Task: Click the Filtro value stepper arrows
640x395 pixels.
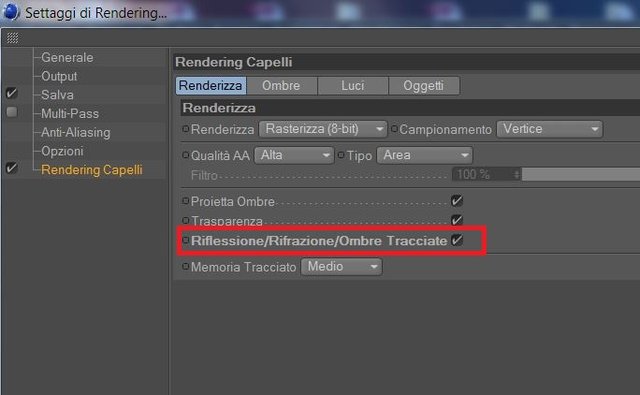Action: coord(517,175)
